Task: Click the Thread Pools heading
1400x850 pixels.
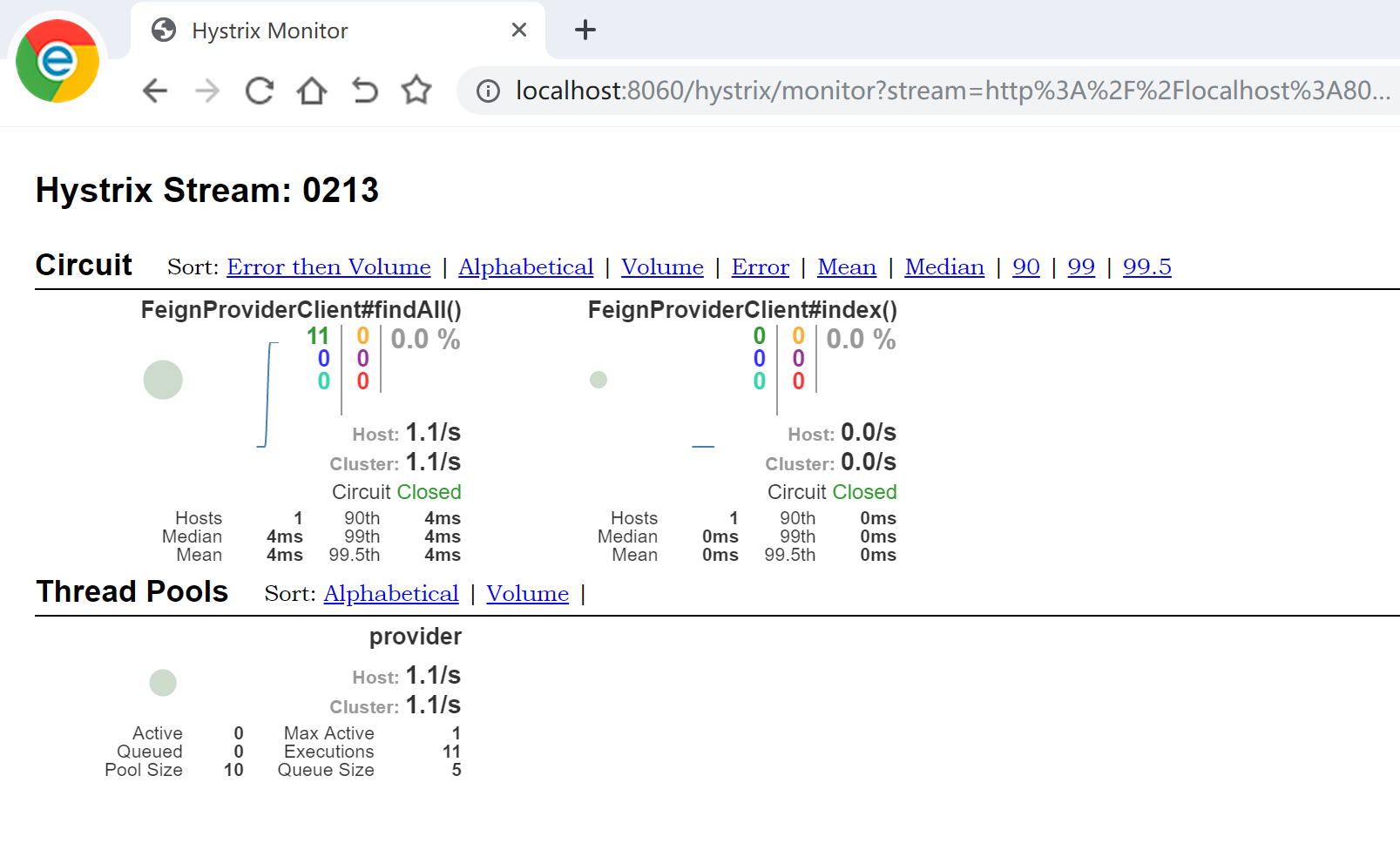Action: click(x=132, y=591)
